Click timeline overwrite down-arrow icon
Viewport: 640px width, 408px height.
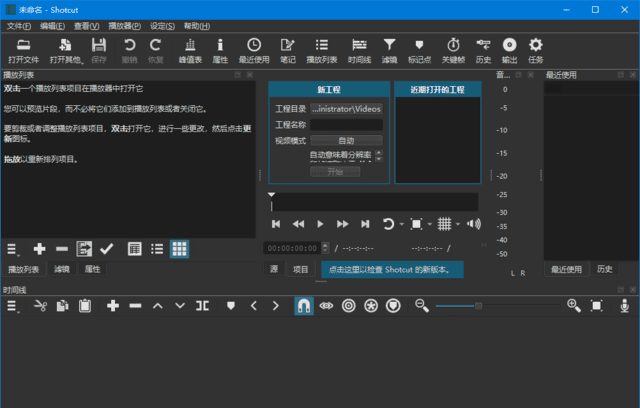180,306
